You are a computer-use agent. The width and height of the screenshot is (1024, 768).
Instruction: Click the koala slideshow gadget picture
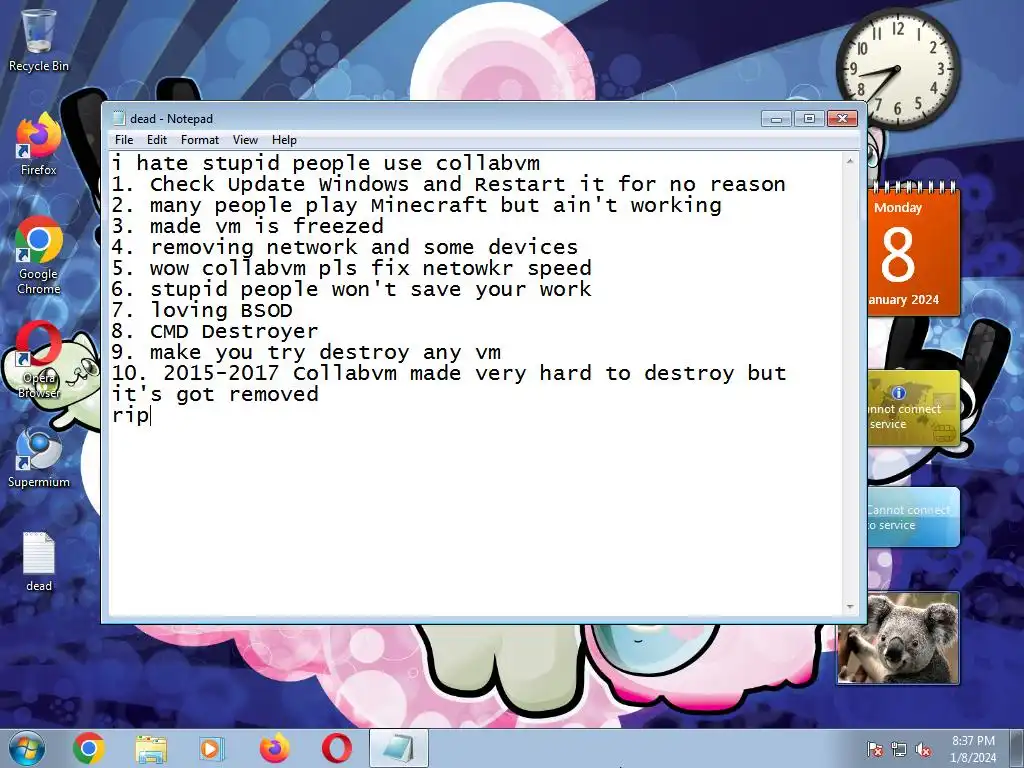[x=898, y=637]
